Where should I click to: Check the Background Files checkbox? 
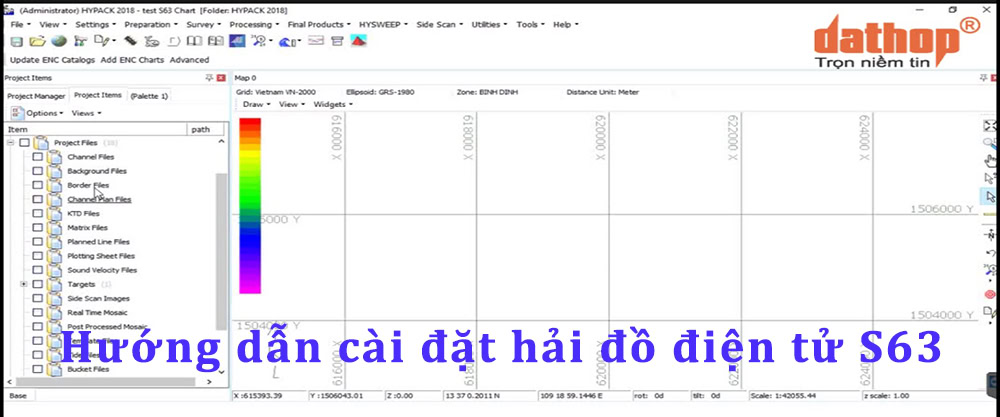[x=38, y=171]
